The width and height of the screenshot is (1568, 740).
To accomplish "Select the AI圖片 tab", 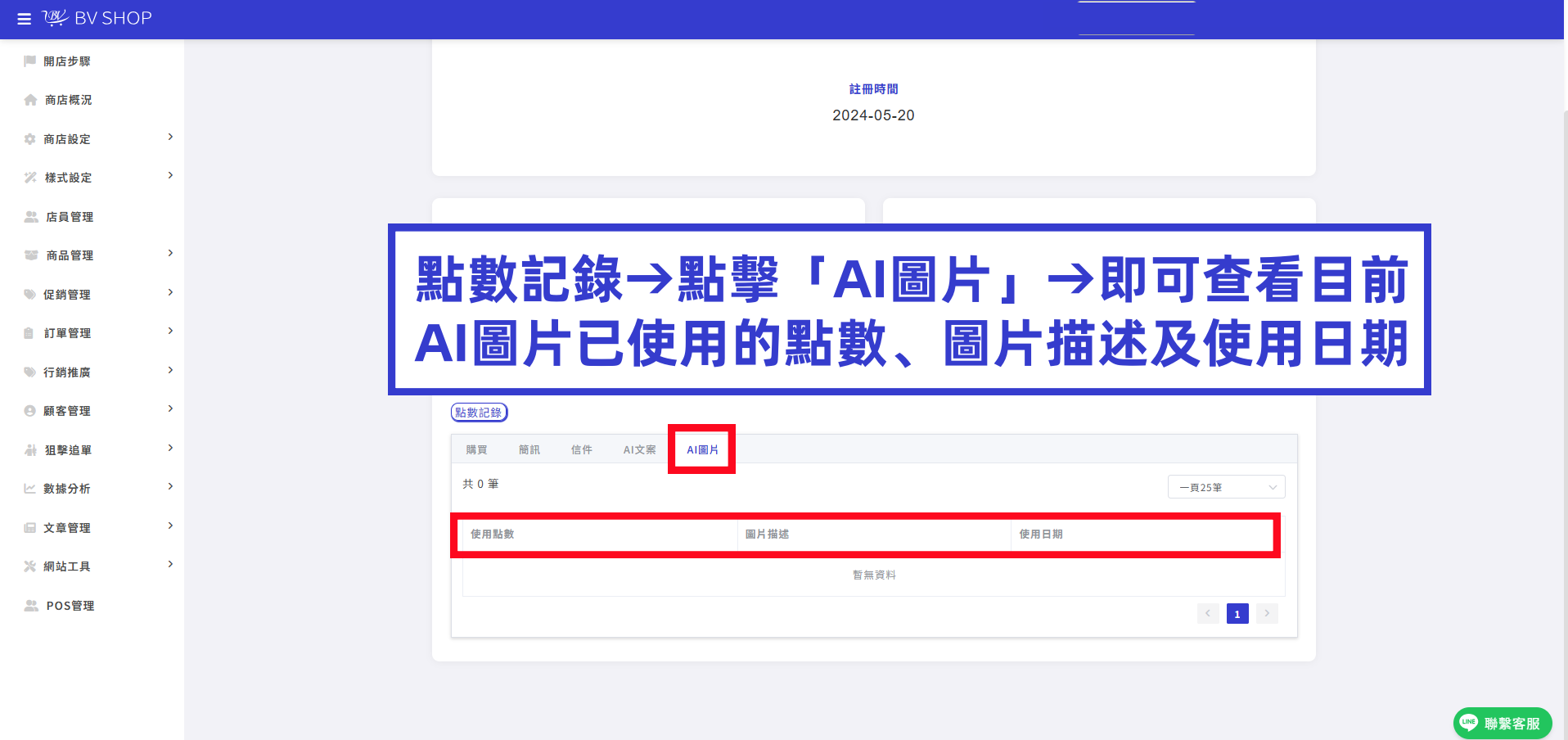I will [x=702, y=449].
